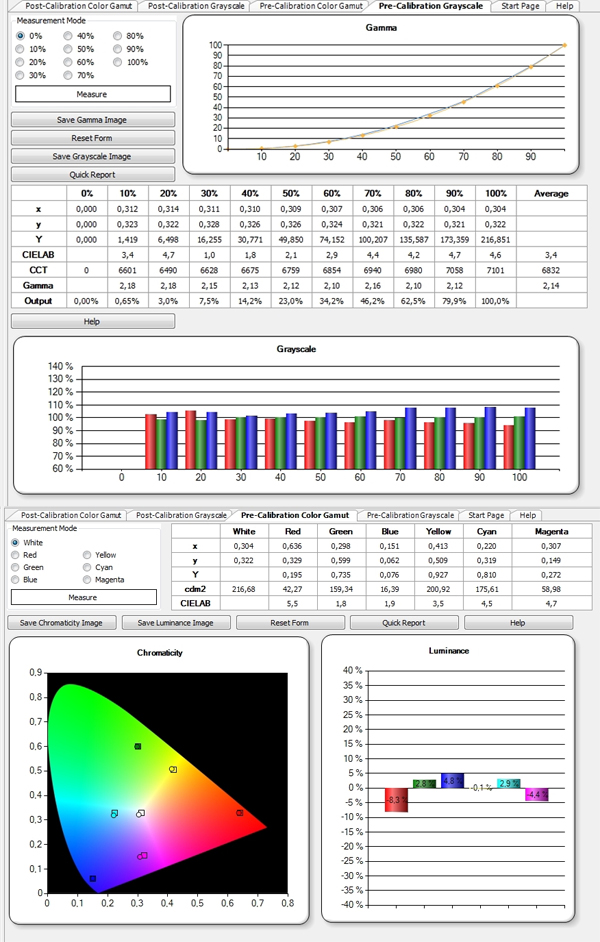Click Reset Form next to Save Luminance Image
Image resolution: width=600 pixels, height=942 pixels.
pos(294,622)
